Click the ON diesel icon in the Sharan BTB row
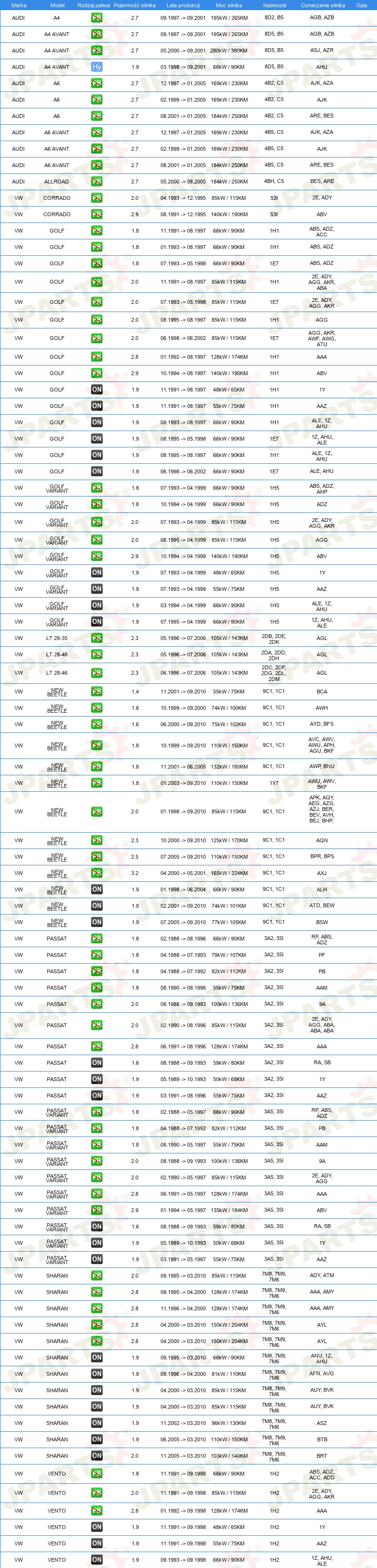The image size is (377, 1568). point(96,1439)
